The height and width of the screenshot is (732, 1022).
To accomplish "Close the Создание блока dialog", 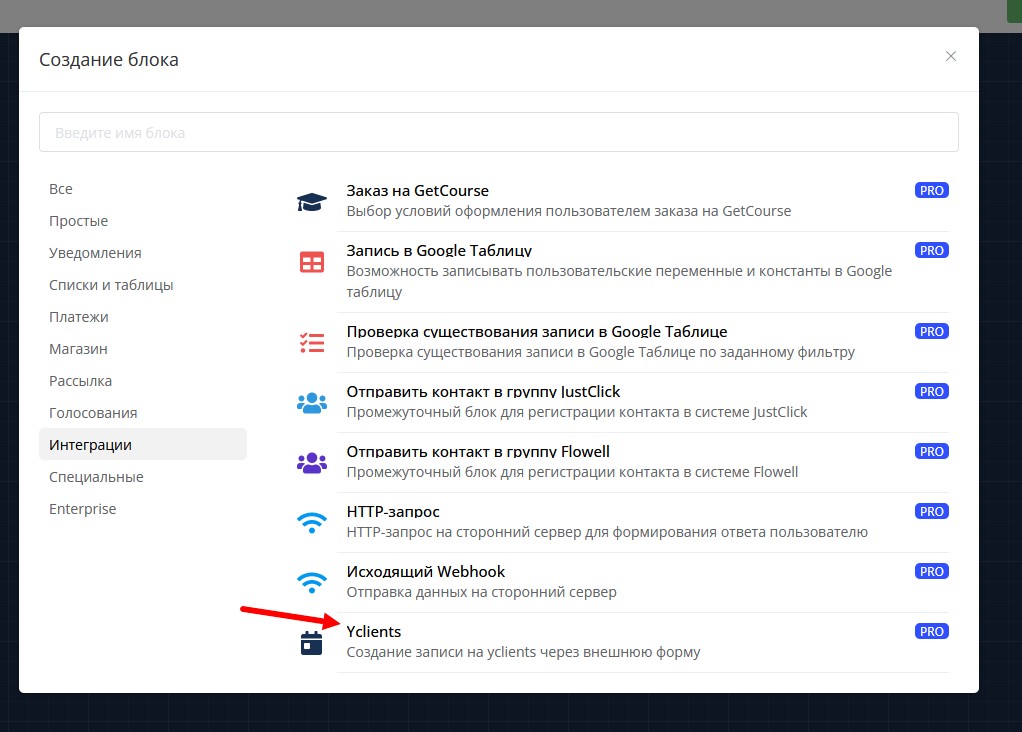I will click(950, 57).
